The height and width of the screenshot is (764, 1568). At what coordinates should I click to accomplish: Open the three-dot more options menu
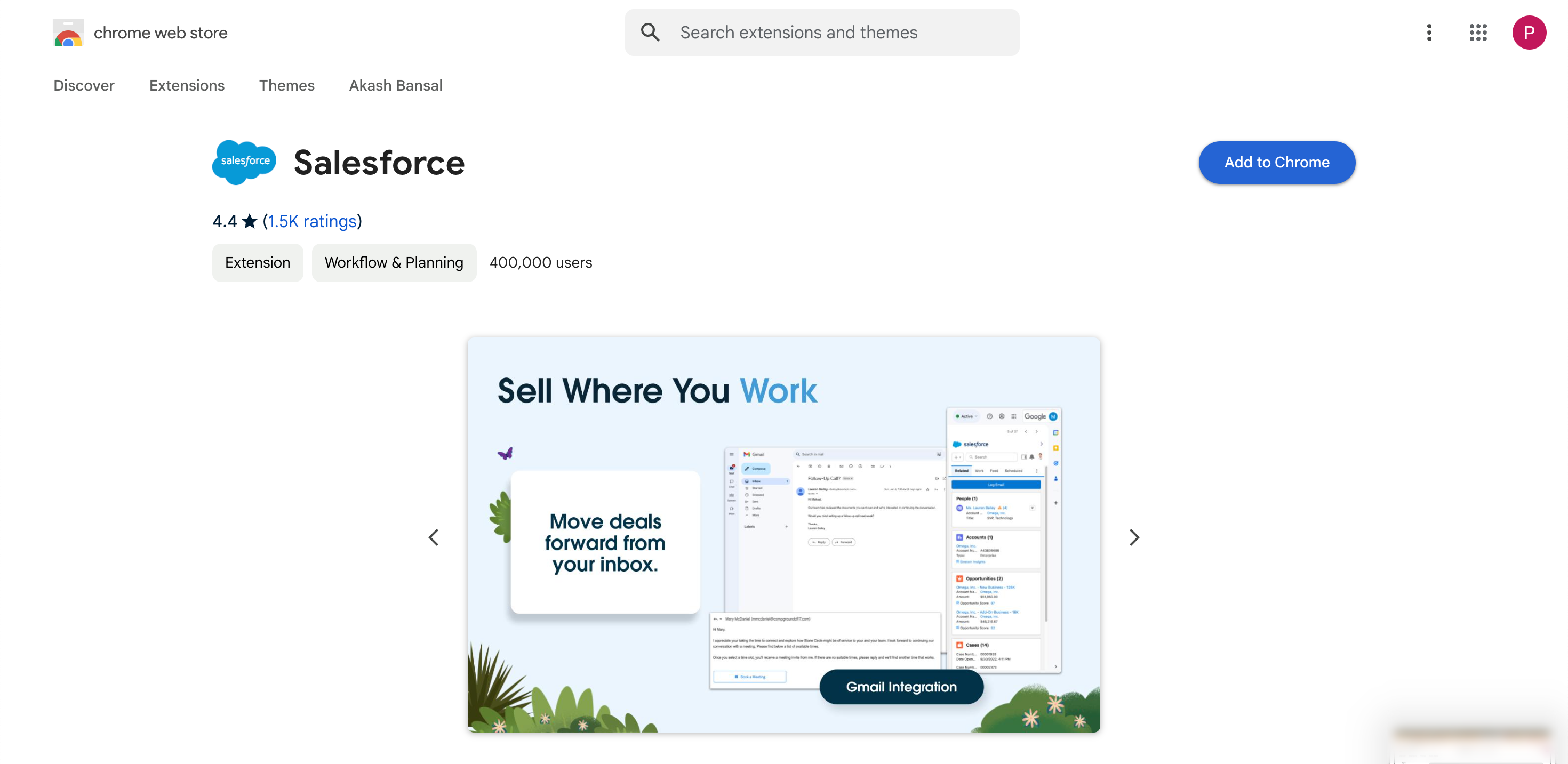(x=1429, y=33)
